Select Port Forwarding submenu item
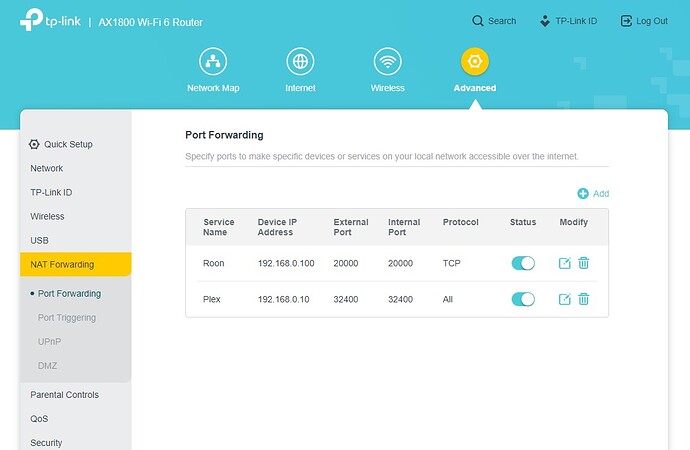690x450 pixels. click(69, 293)
